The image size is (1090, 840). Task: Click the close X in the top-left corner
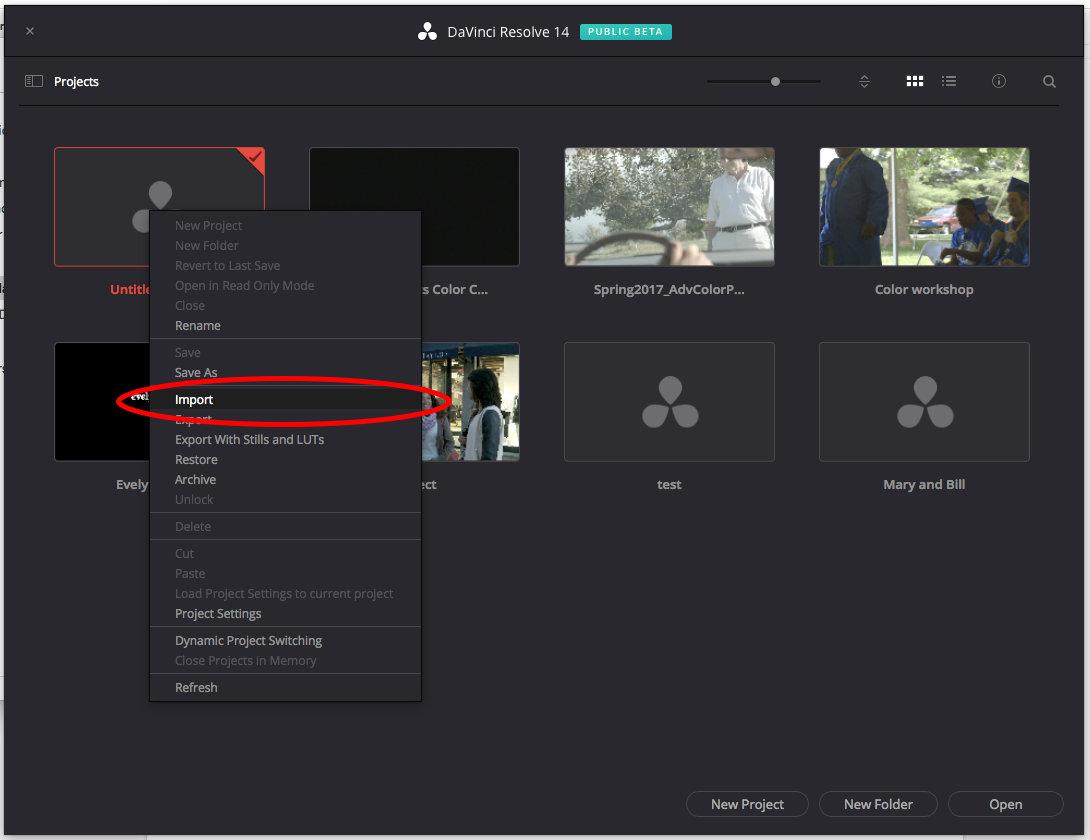30,31
